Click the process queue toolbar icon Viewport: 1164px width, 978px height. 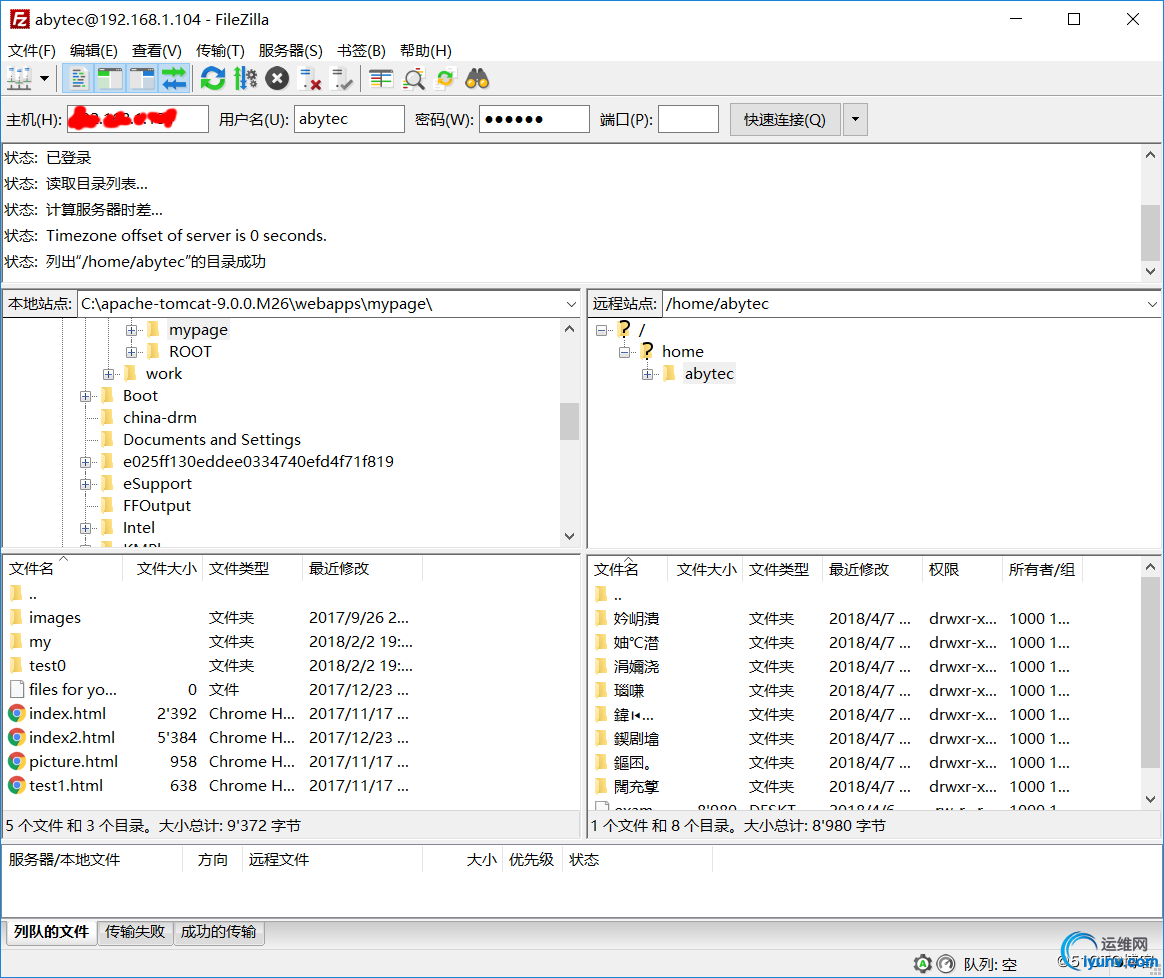[245, 79]
